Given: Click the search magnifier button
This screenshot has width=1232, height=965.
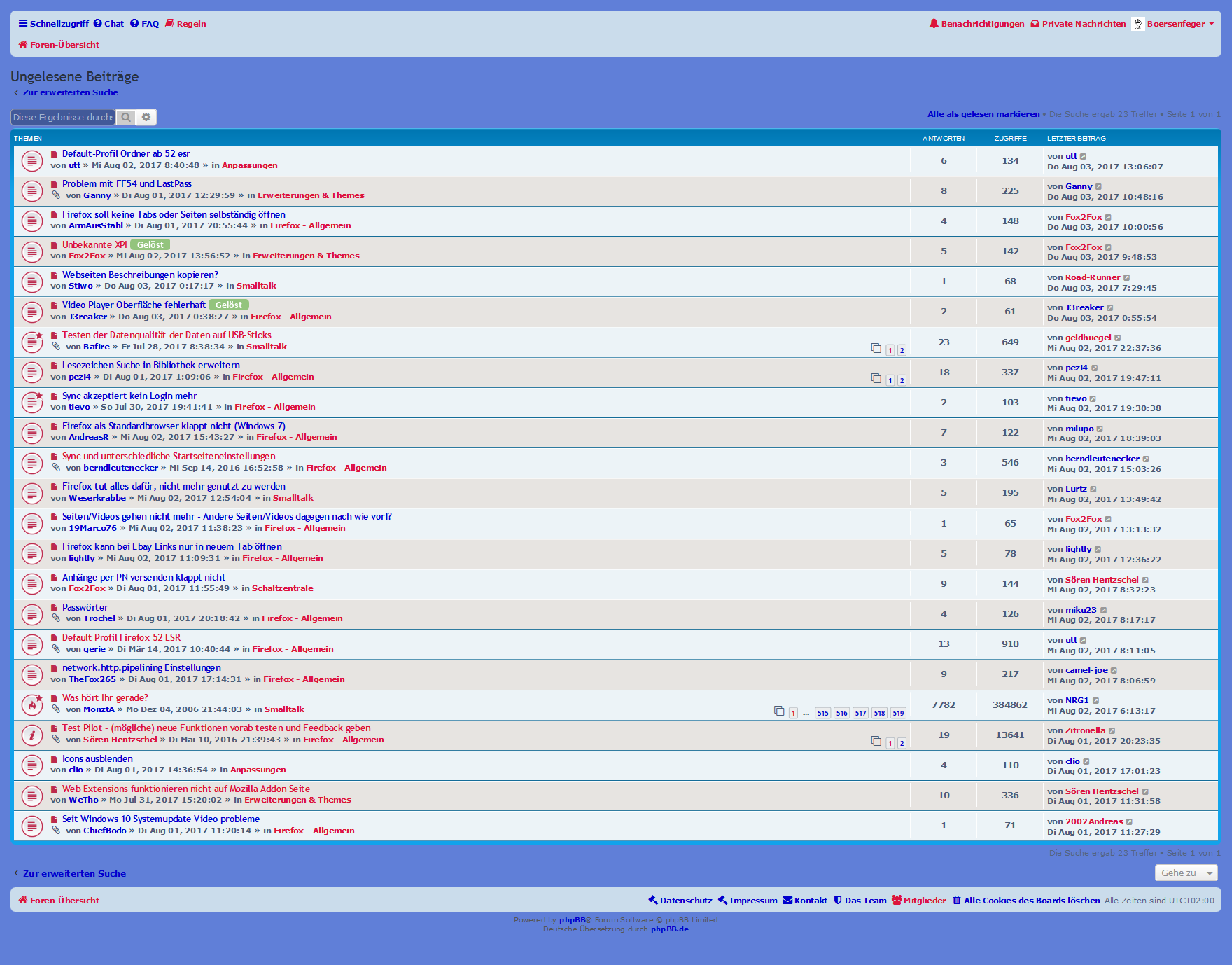Looking at the screenshot, I should pos(126,117).
